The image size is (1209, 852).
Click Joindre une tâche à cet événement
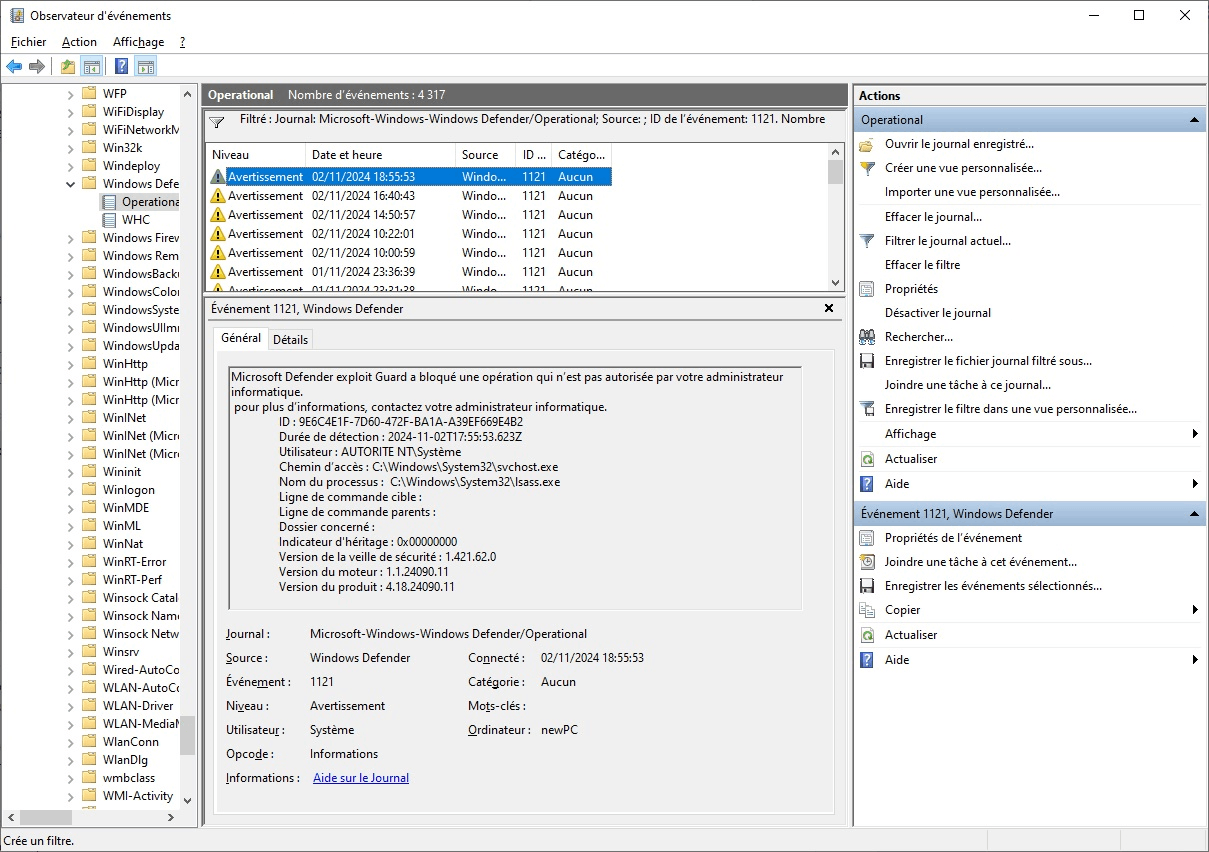point(980,562)
